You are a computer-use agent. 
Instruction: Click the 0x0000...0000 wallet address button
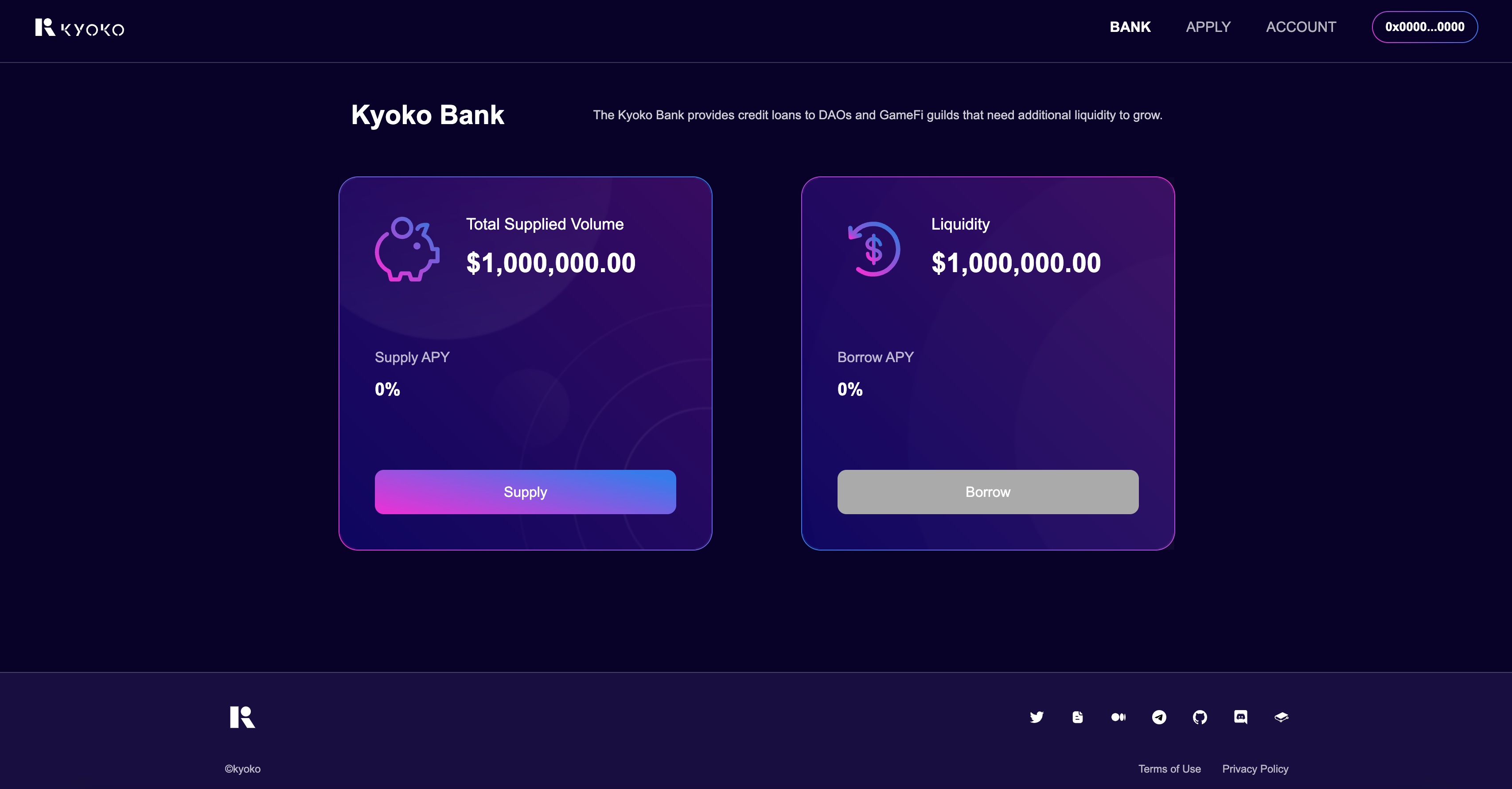[1425, 27]
